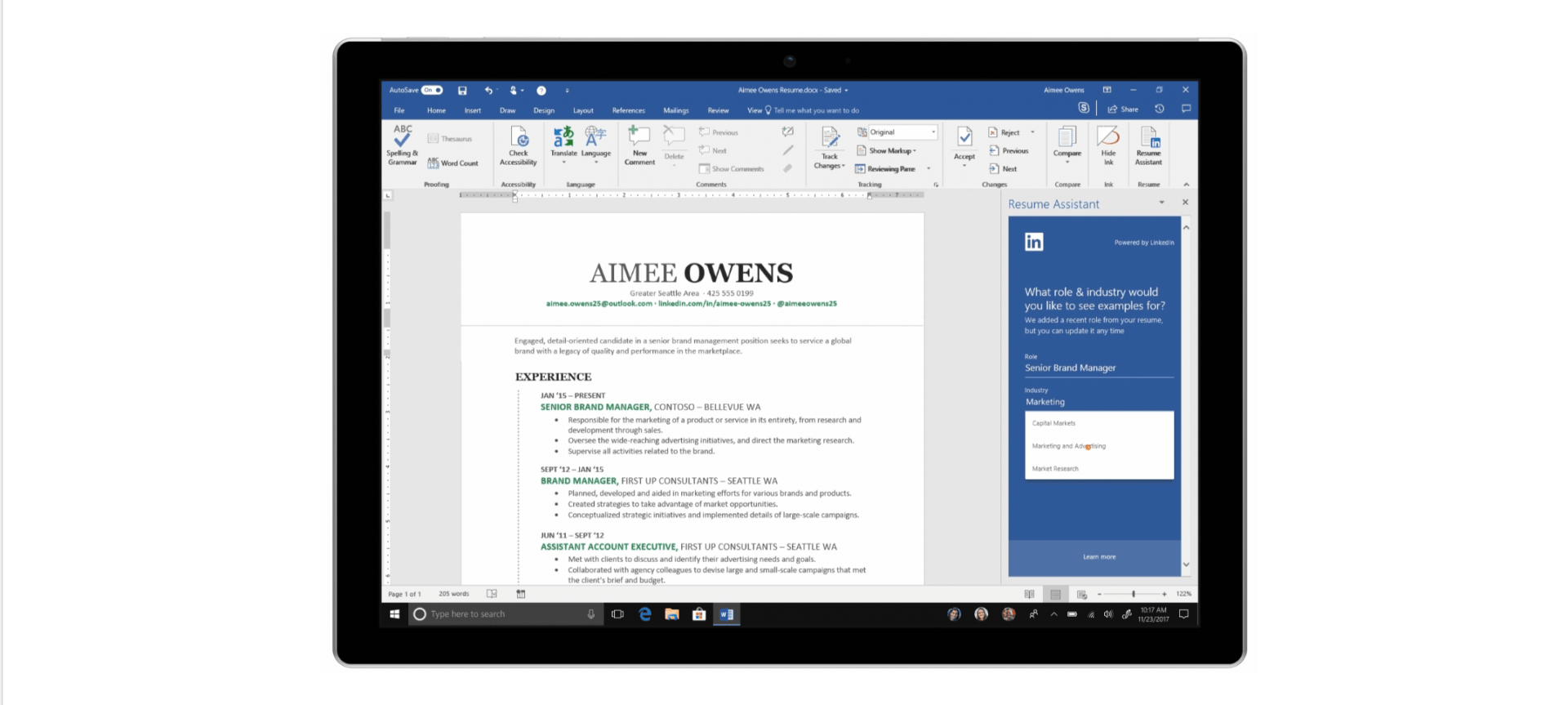
Task: Click the LinkedIn logo in Resume Assistant
Action: coord(1034,242)
